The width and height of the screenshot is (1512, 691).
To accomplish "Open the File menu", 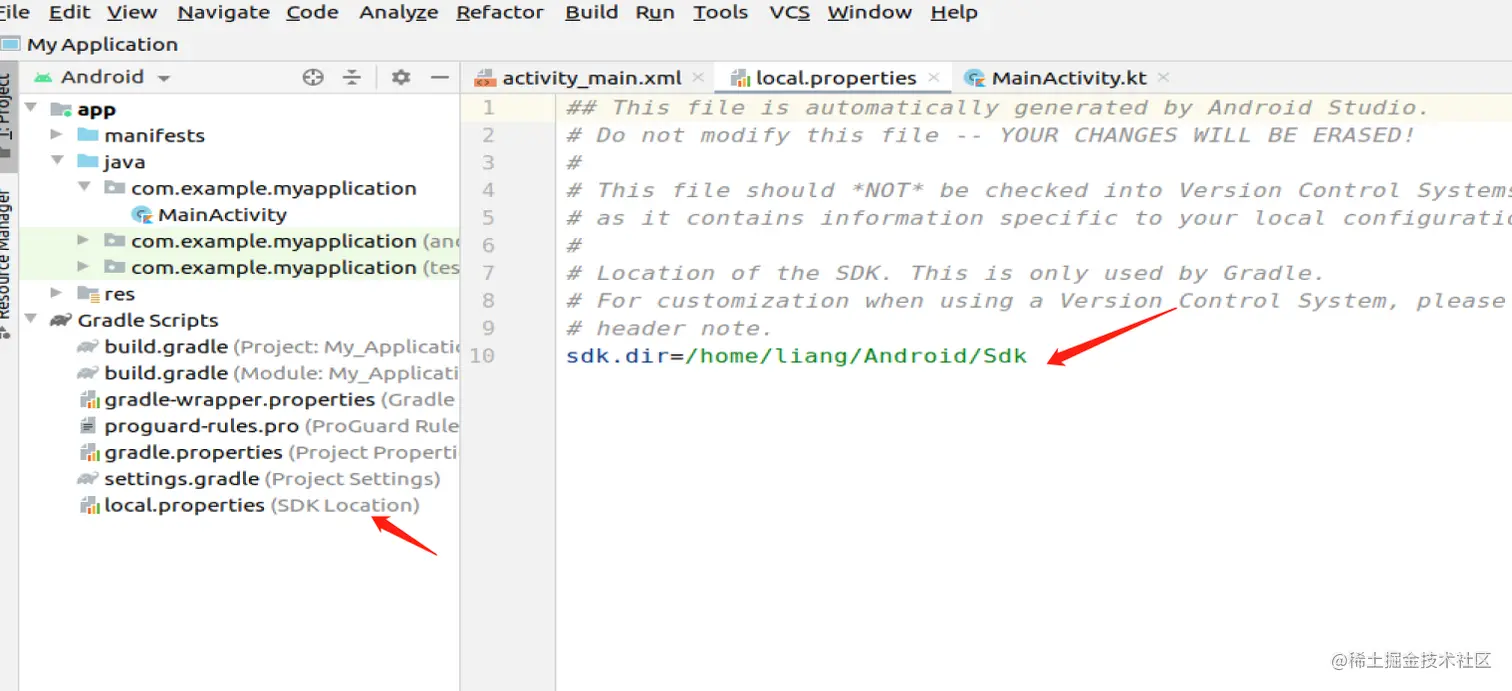I will pos(15,12).
